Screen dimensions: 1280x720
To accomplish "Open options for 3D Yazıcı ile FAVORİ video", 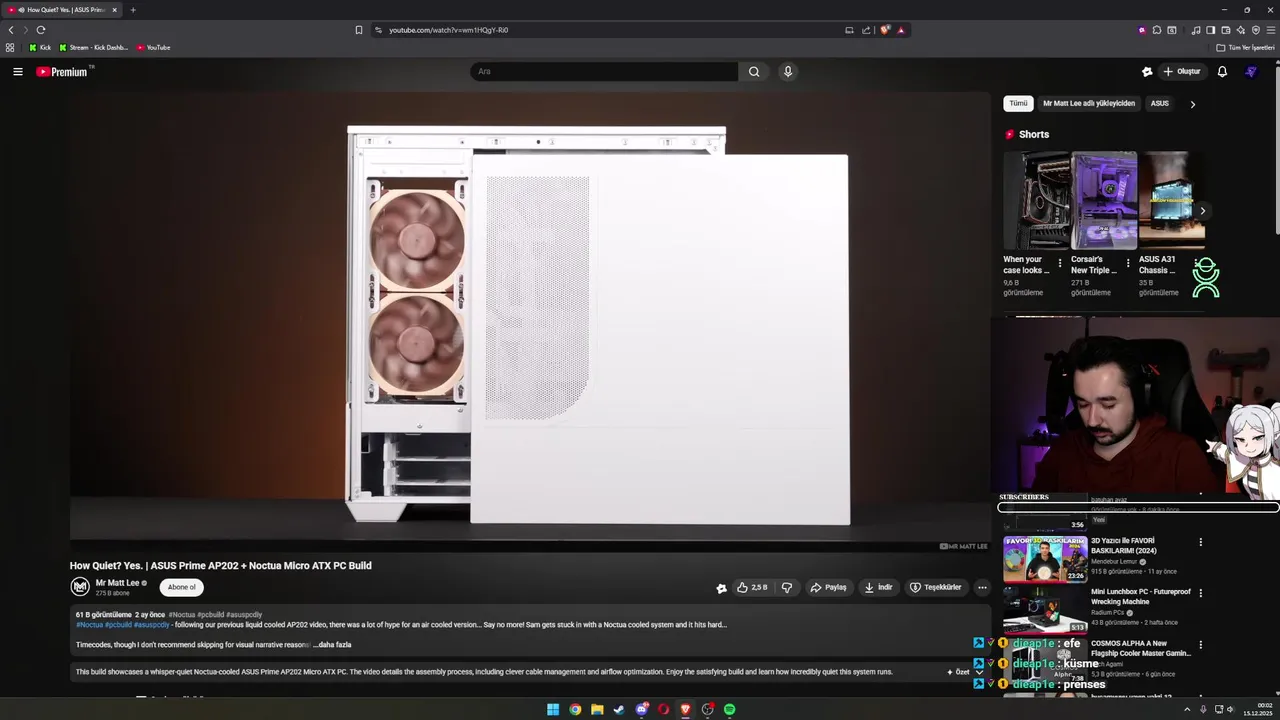I will [1200, 542].
